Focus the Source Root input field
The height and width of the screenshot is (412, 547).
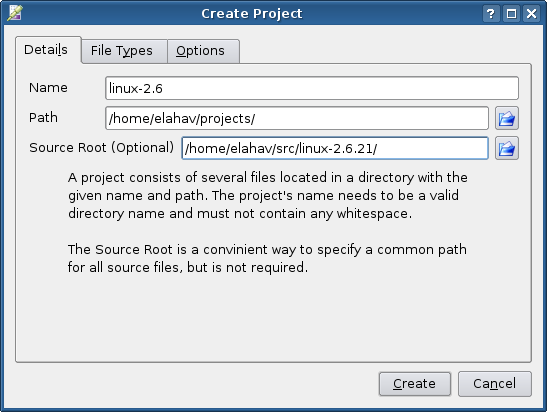coord(335,148)
